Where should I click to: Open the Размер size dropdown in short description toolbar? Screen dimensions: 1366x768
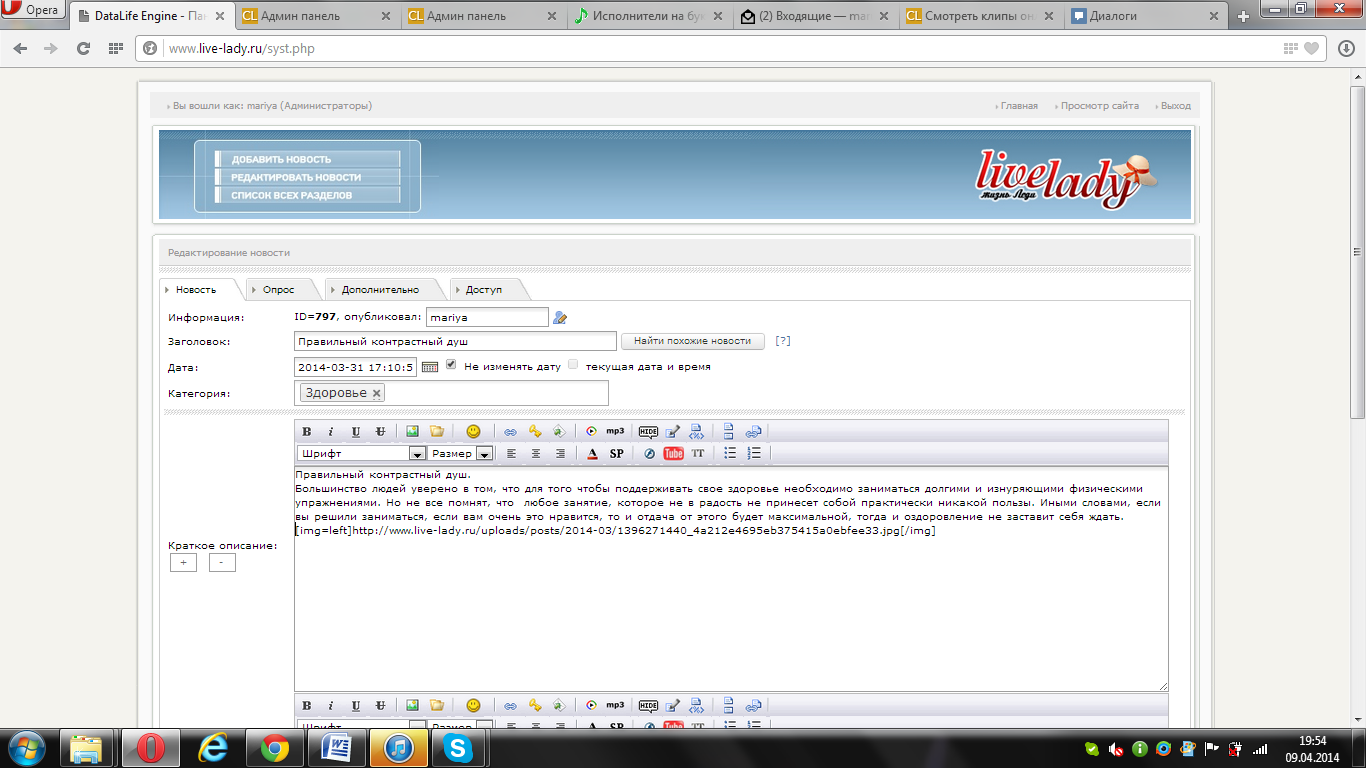[x=460, y=454]
